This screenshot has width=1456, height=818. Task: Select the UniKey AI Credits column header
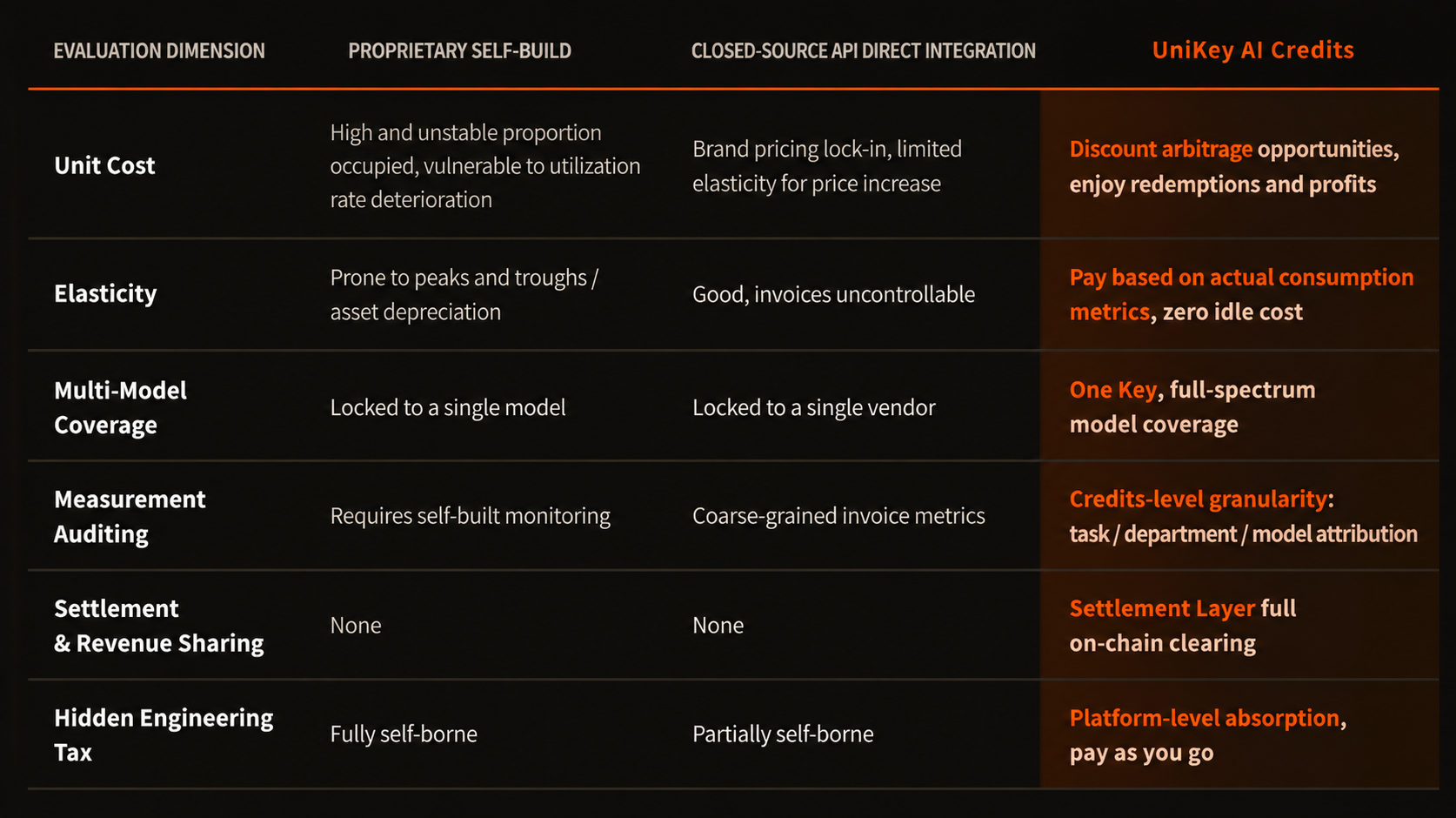(x=1252, y=50)
